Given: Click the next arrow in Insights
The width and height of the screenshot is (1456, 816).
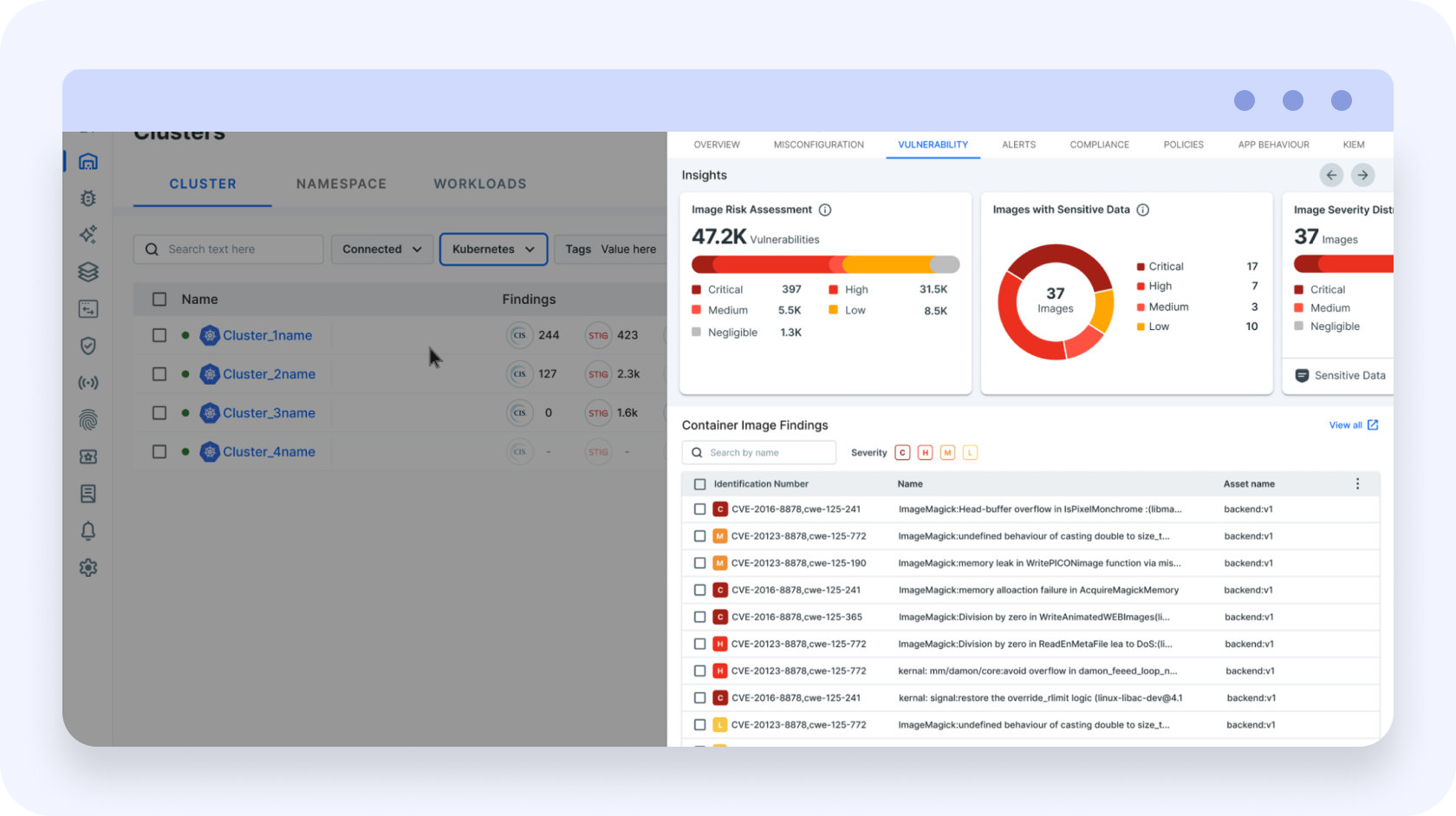Looking at the screenshot, I should coord(1362,175).
